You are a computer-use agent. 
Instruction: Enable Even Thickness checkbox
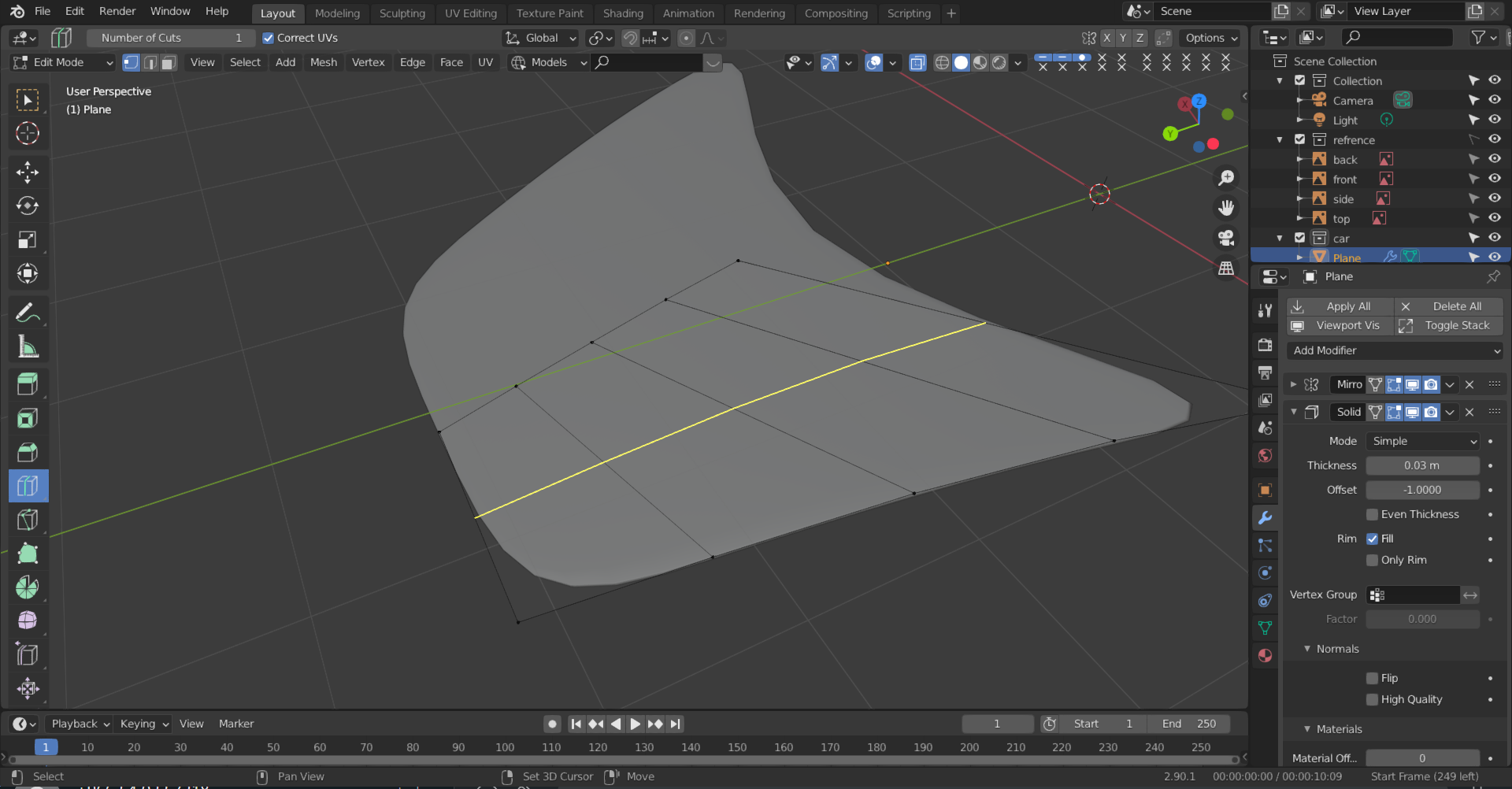pyautogui.click(x=1372, y=514)
